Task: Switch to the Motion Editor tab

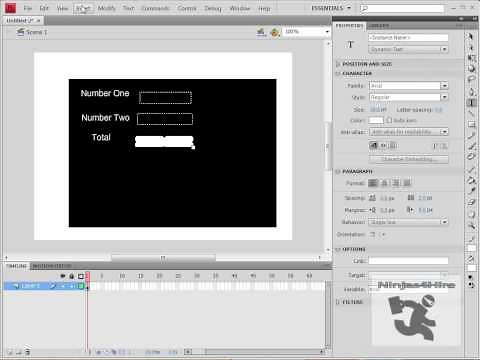Action: (x=52, y=266)
